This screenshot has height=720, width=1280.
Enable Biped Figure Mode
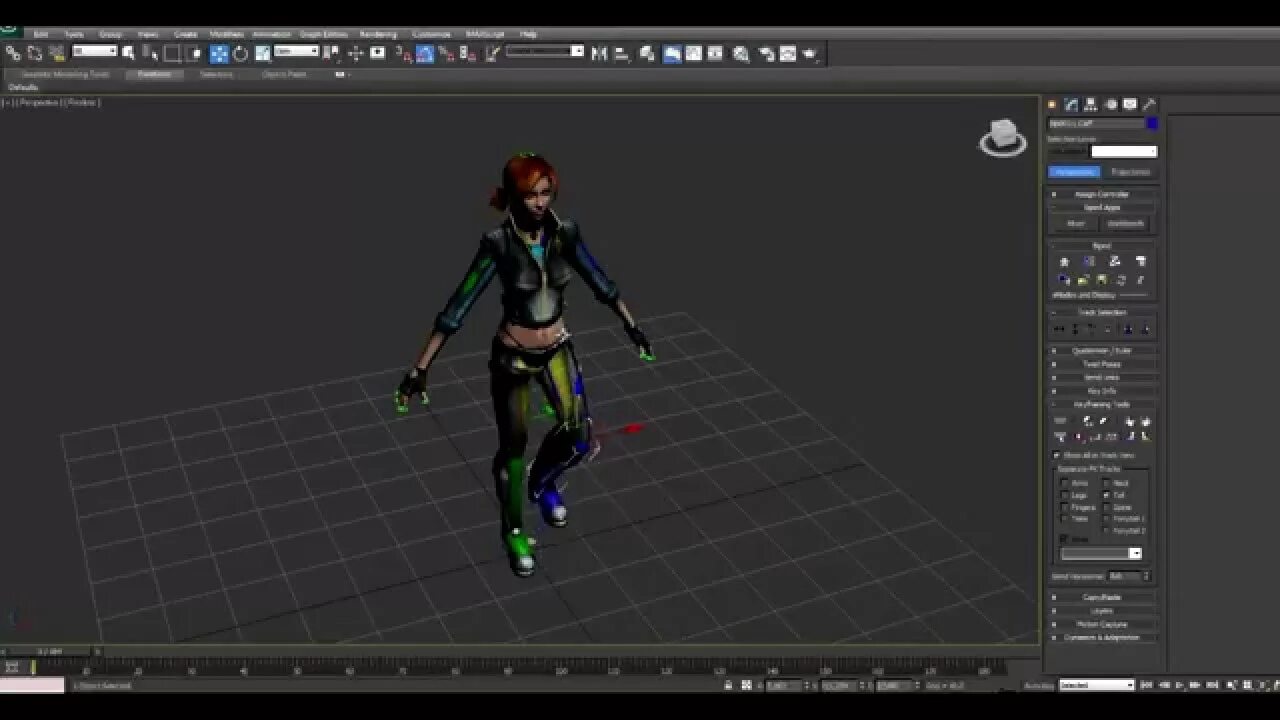pos(1064,261)
